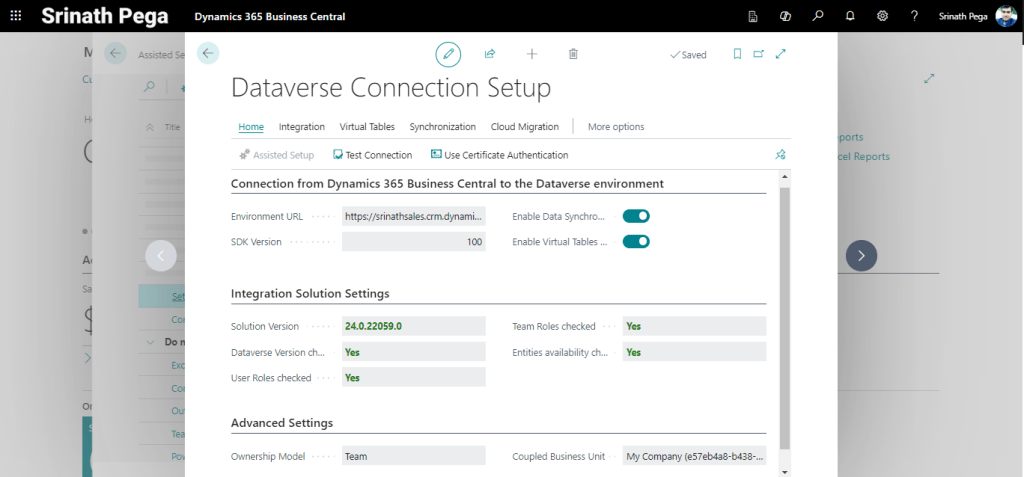Screen dimensions: 1024x477
Task: Click the Edit pencil icon
Action: [x=448, y=54]
